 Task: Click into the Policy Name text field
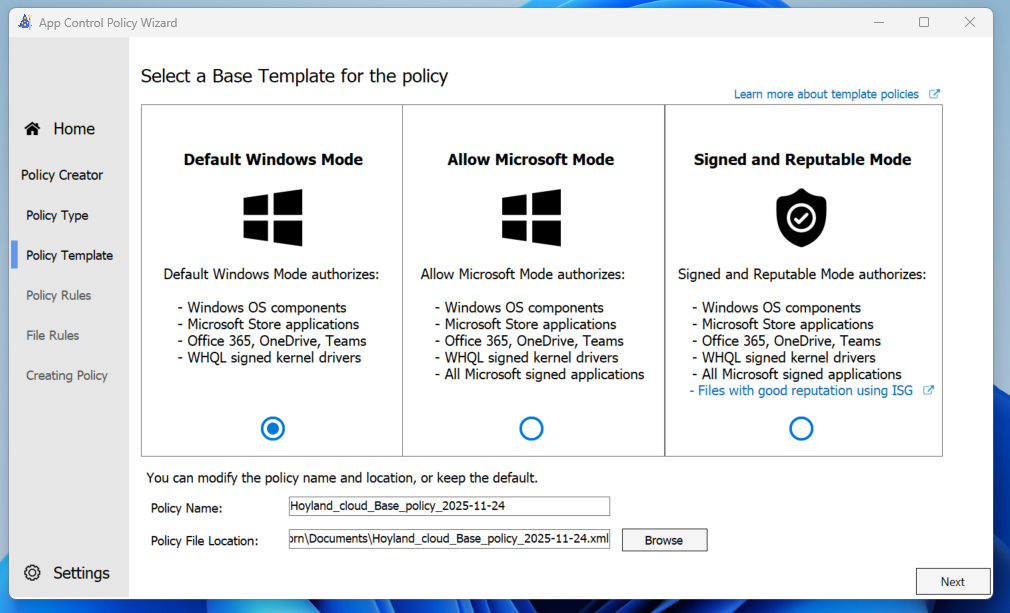[x=448, y=506]
